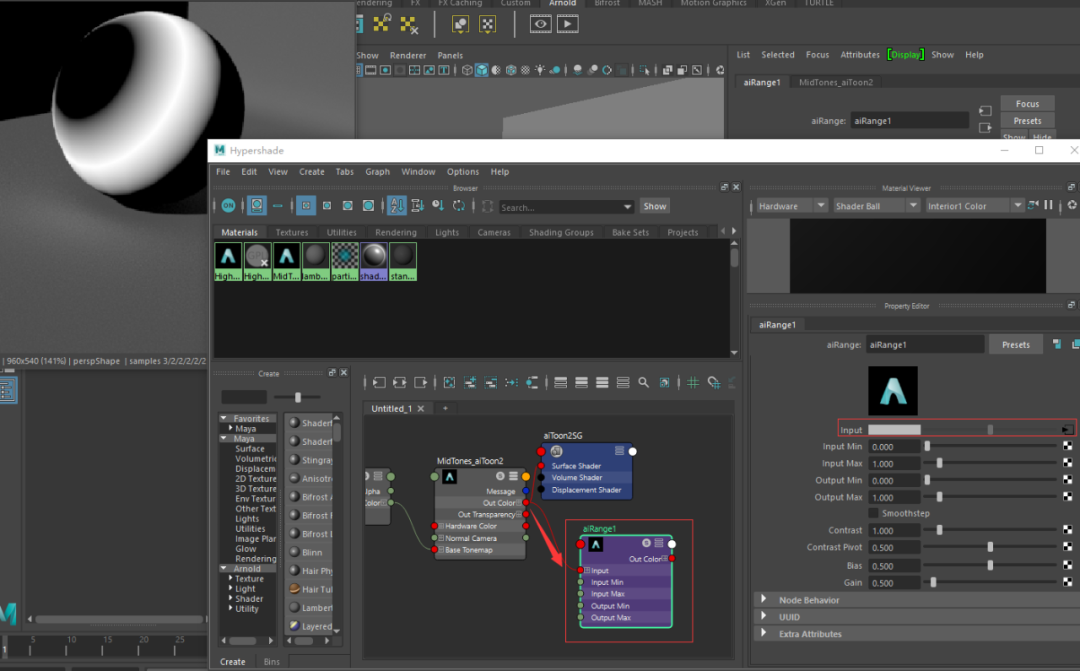Open the Tabs menu in Hypershade

point(344,172)
